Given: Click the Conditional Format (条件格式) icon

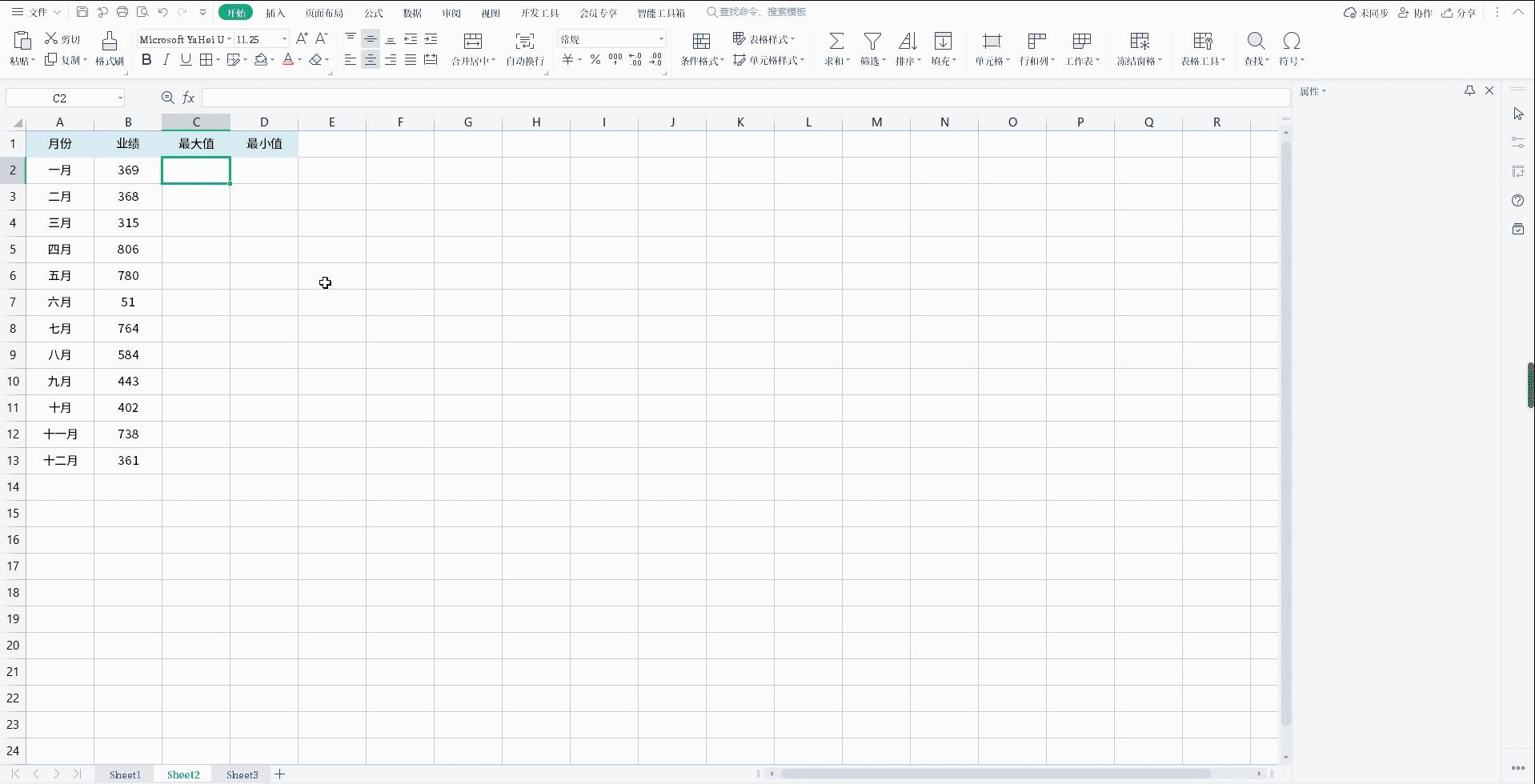Looking at the screenshot, I should (x=701, y=41).
